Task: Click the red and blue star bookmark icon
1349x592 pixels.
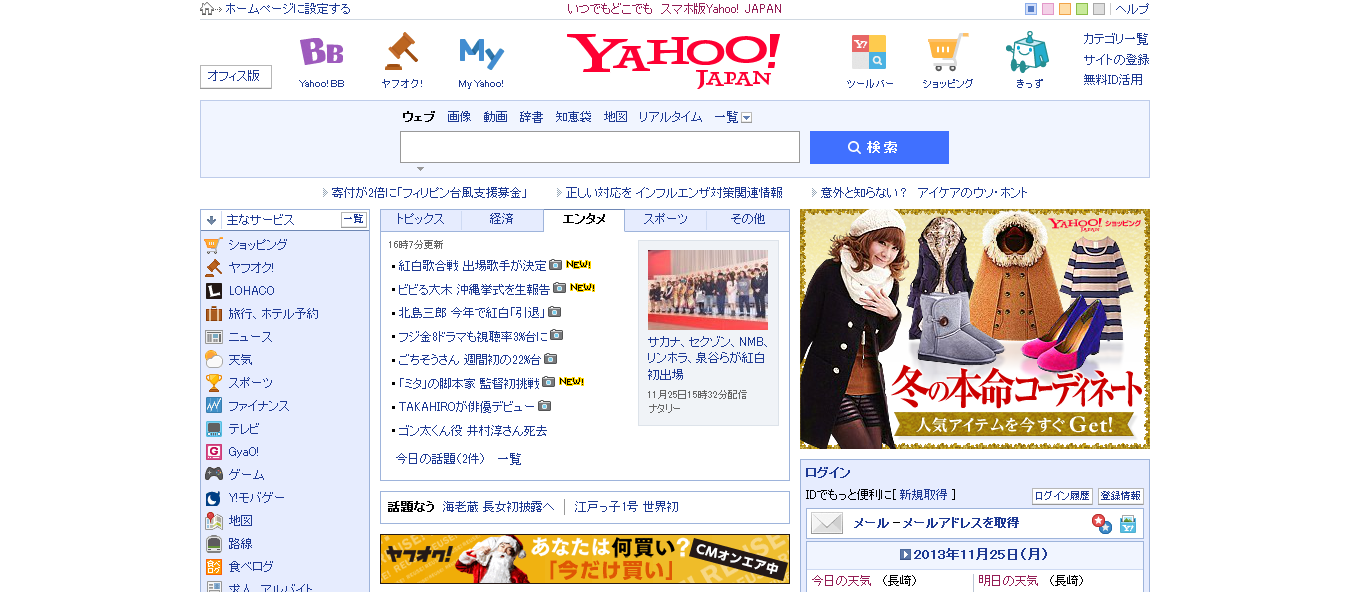Action: tap(1101, 523)
